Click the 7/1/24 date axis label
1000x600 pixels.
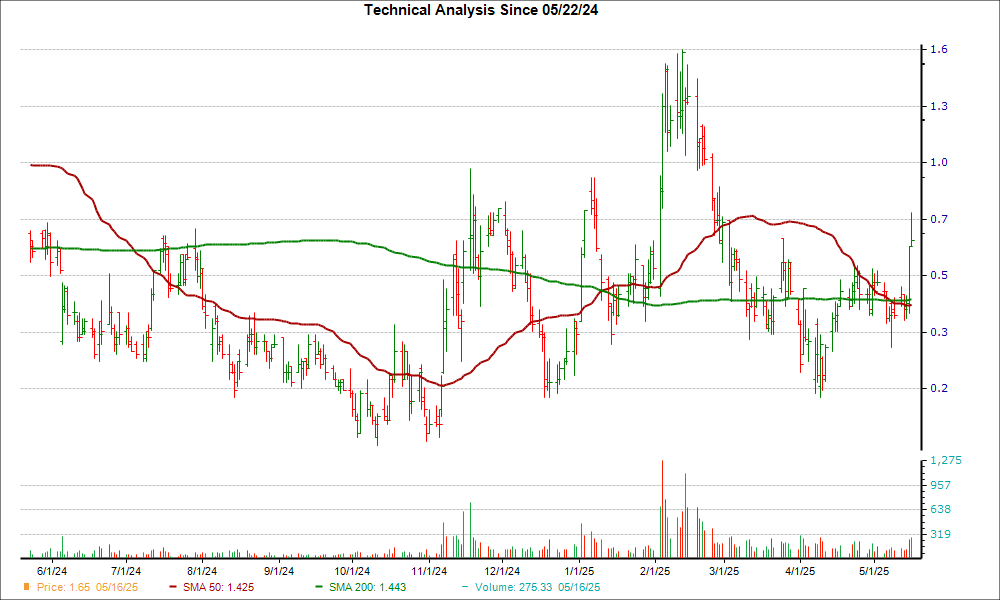[126, 571]
